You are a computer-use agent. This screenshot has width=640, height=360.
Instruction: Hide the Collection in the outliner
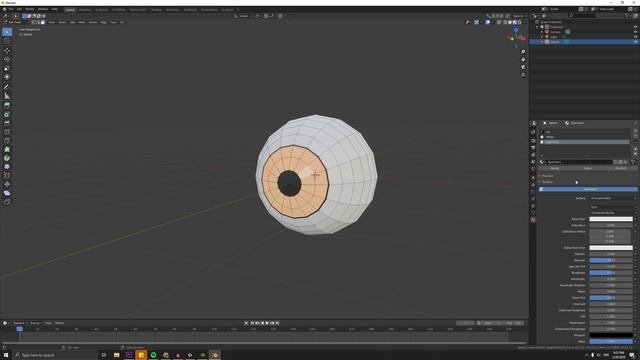635,27
